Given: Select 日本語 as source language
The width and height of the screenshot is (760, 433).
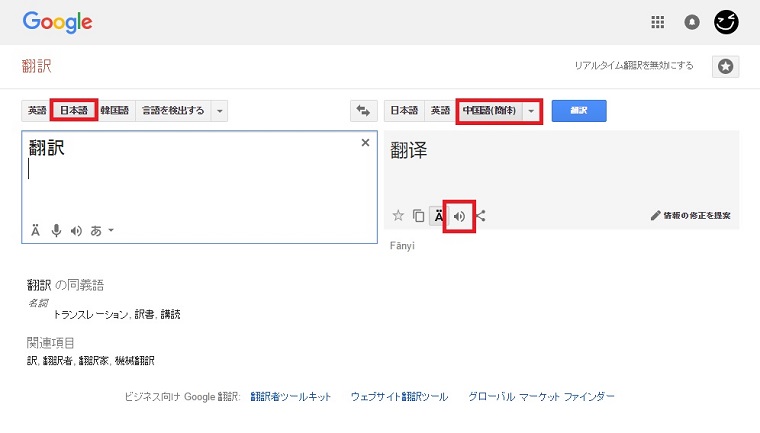Looking at the screenshot, I should [x=74, y=111].
